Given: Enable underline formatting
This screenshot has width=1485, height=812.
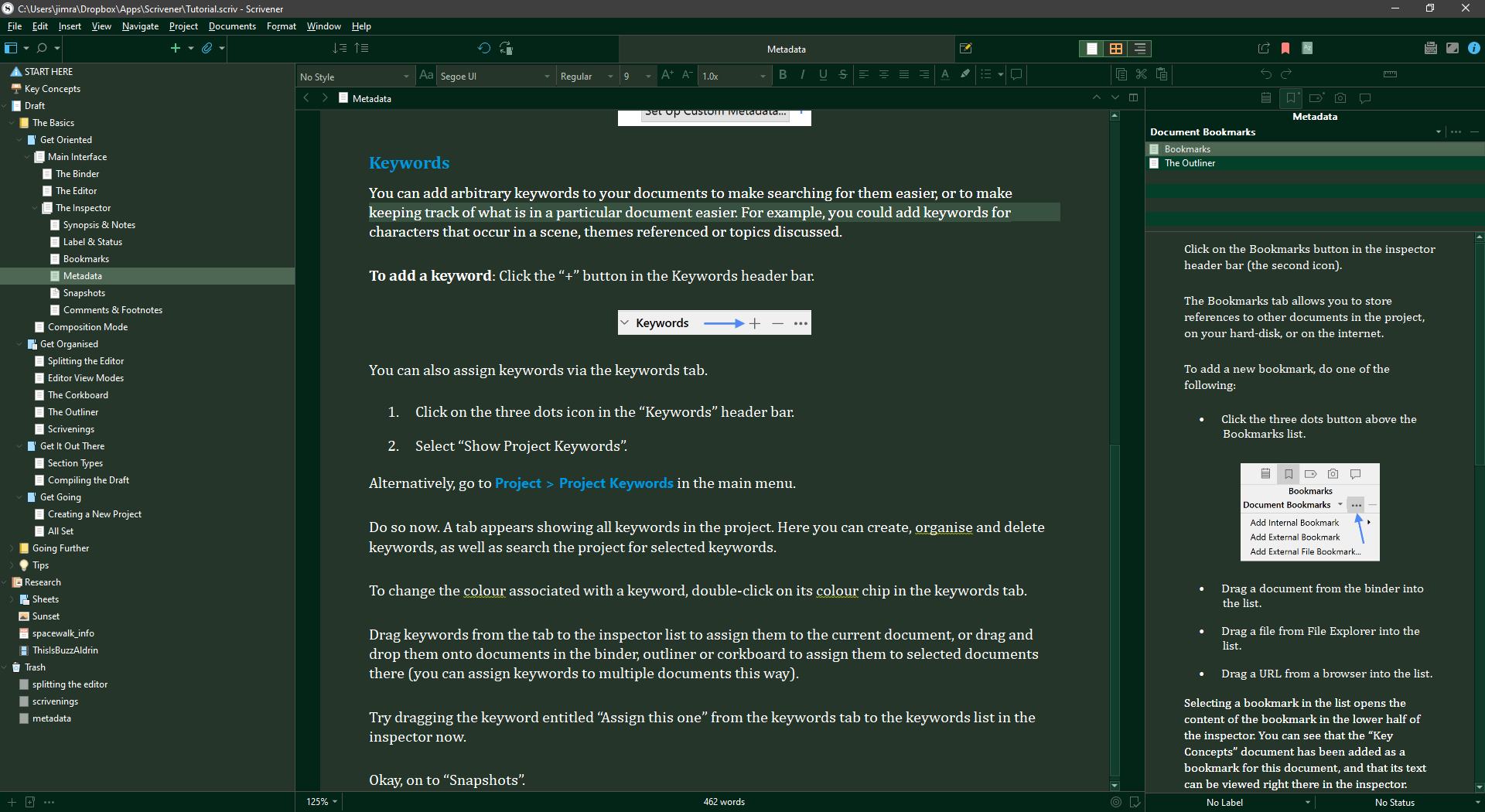Looking at the screenshot, I should pos(823,75).
